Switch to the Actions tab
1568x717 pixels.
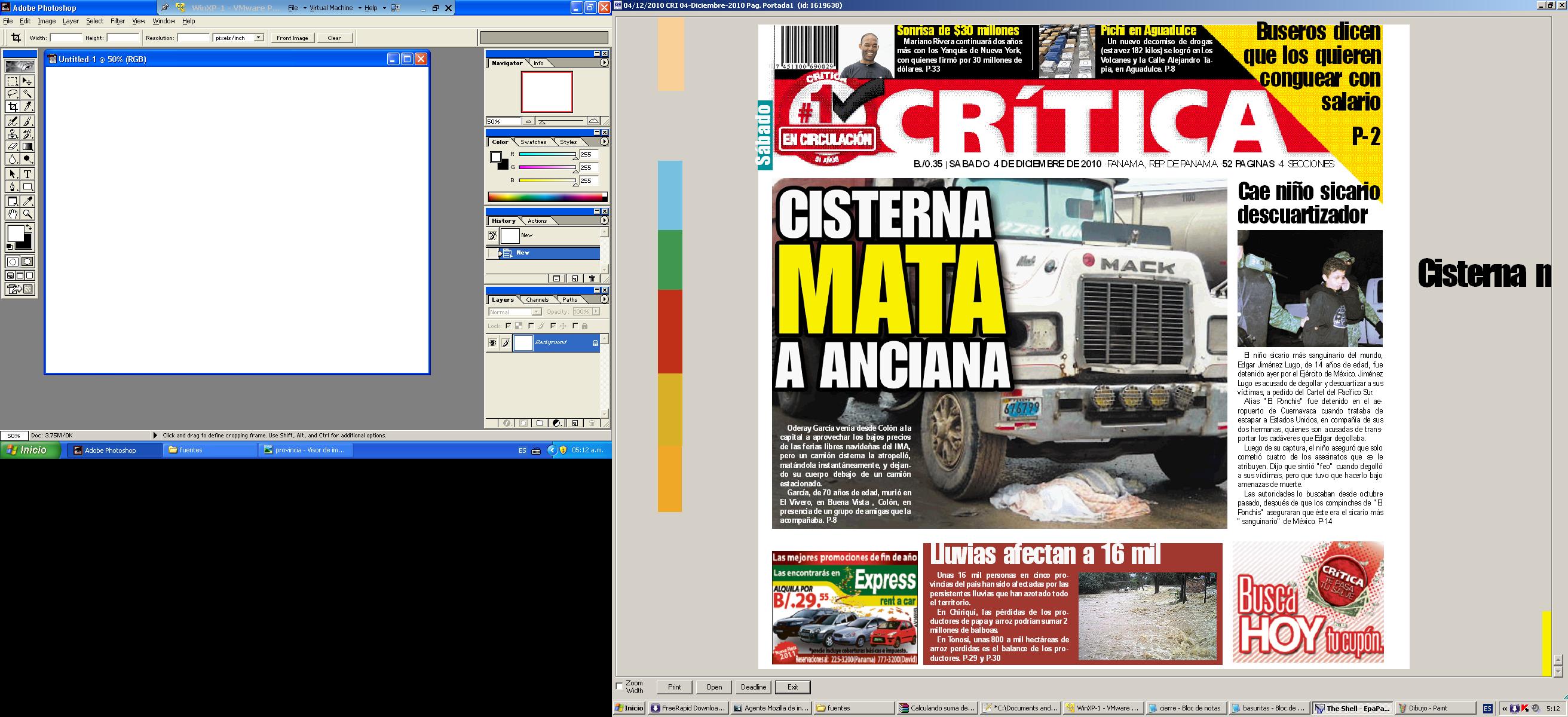point(537,220)
